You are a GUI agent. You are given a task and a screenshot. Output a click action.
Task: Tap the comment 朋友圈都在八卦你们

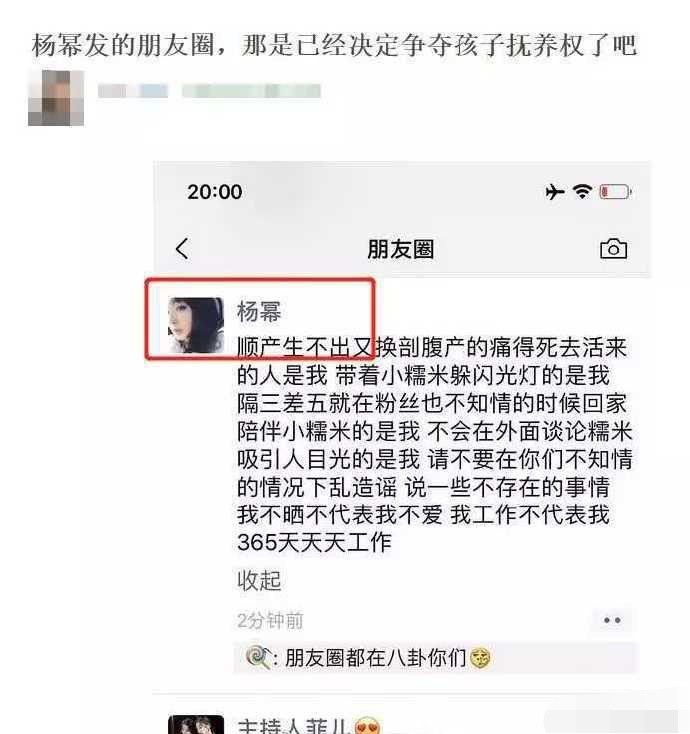[375, 658]
